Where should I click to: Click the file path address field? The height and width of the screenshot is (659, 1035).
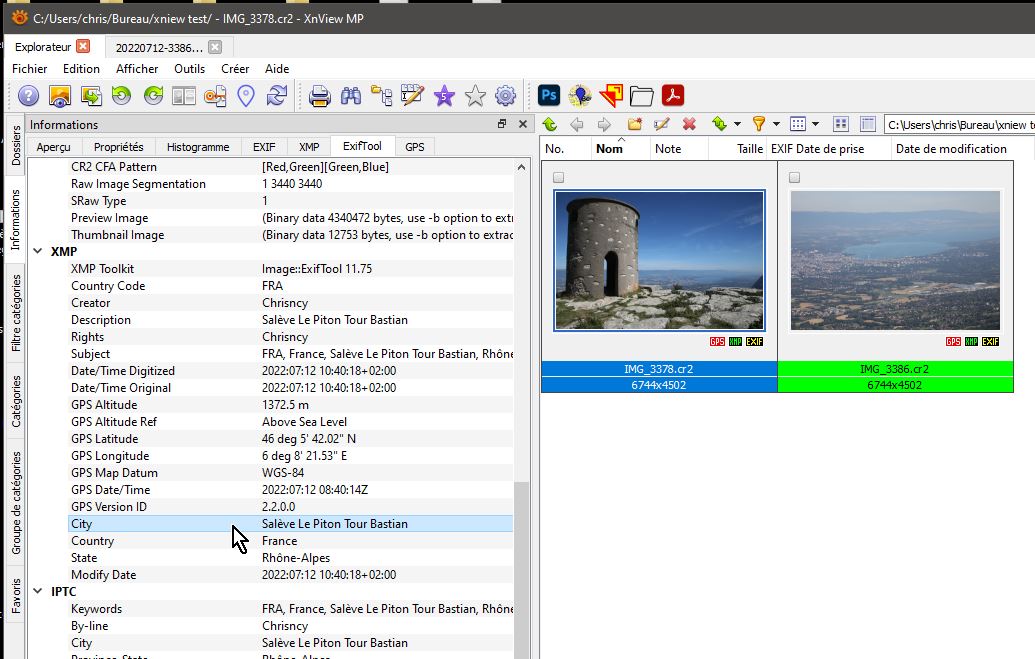coord(958,125)
